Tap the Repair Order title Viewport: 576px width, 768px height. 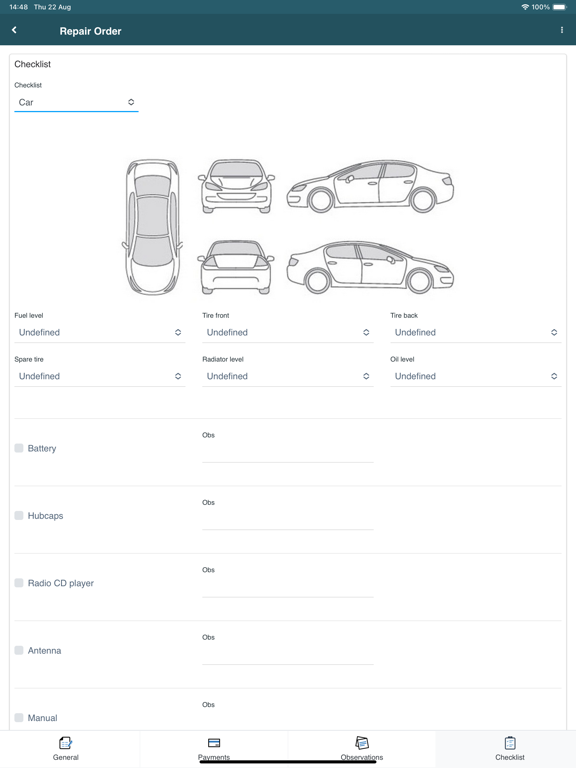pos(91,31)
